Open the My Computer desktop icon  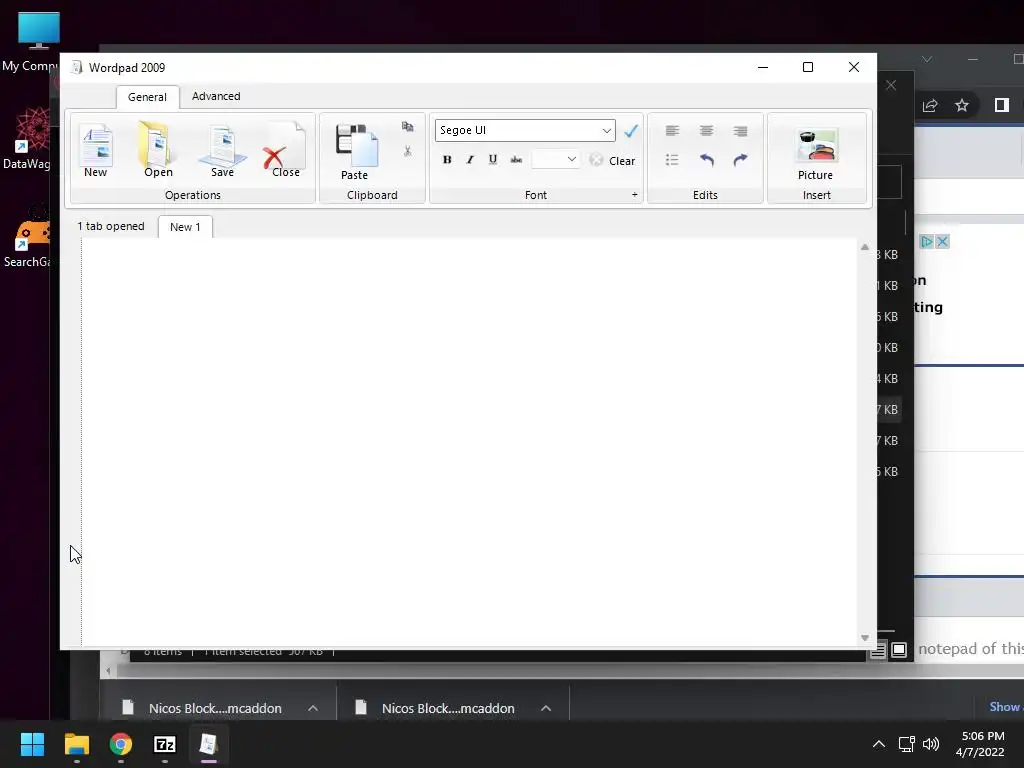pos(33,42)
